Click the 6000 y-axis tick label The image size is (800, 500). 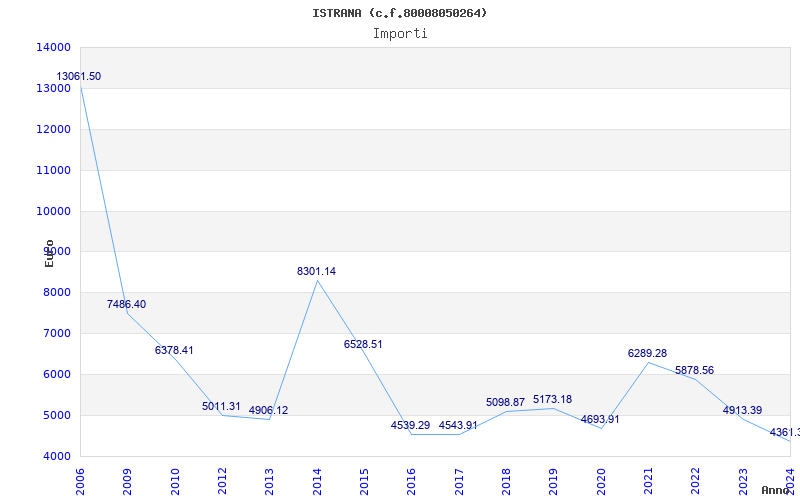click(56, 374)
